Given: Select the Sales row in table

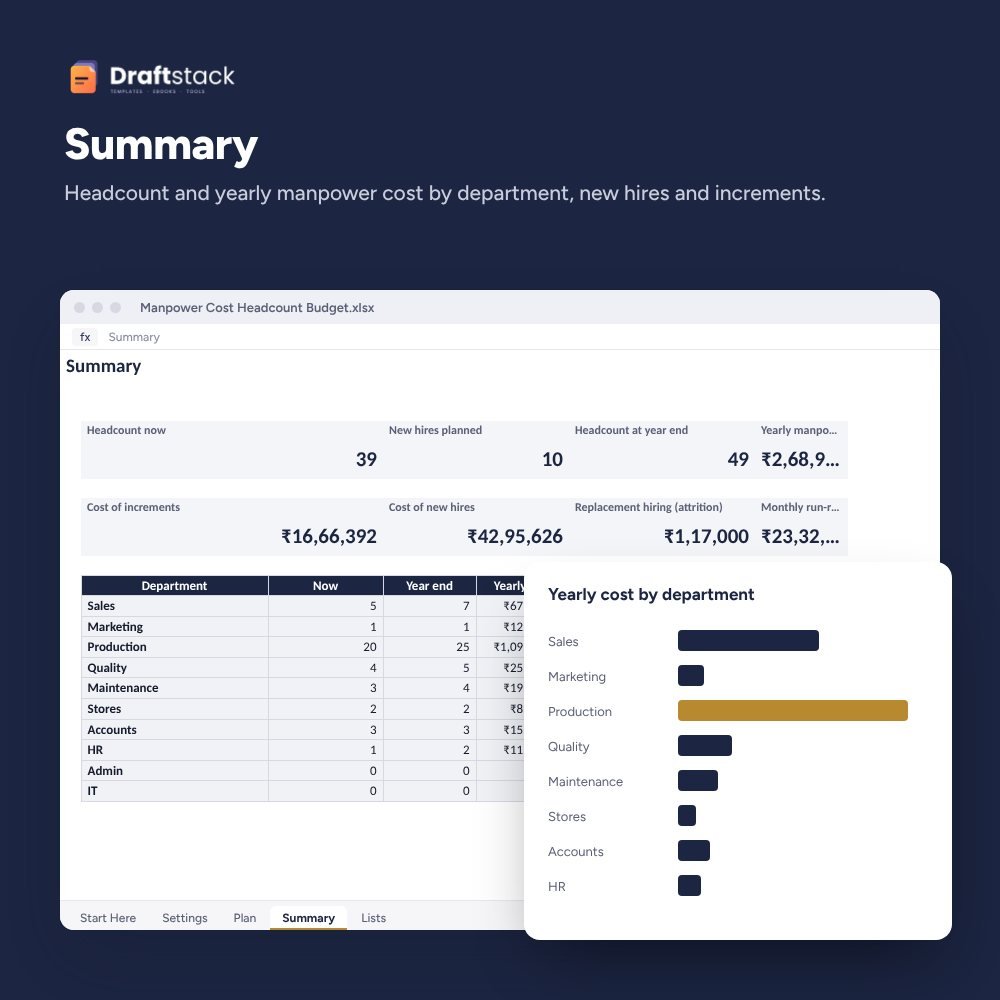Looking at the screenshot, I should coord(303,606).
